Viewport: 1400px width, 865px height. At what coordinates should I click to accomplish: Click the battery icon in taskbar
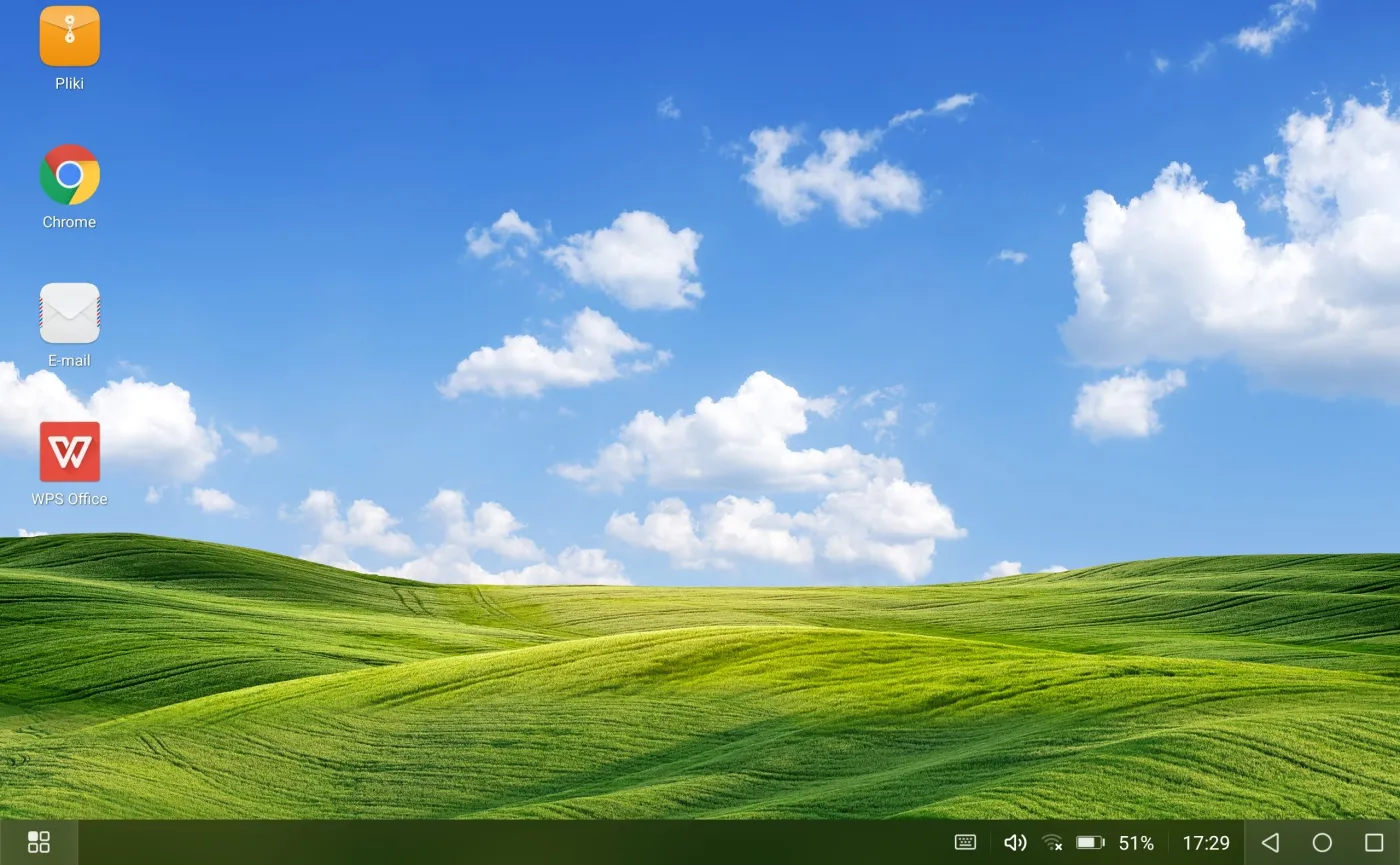click(1090, 842)
